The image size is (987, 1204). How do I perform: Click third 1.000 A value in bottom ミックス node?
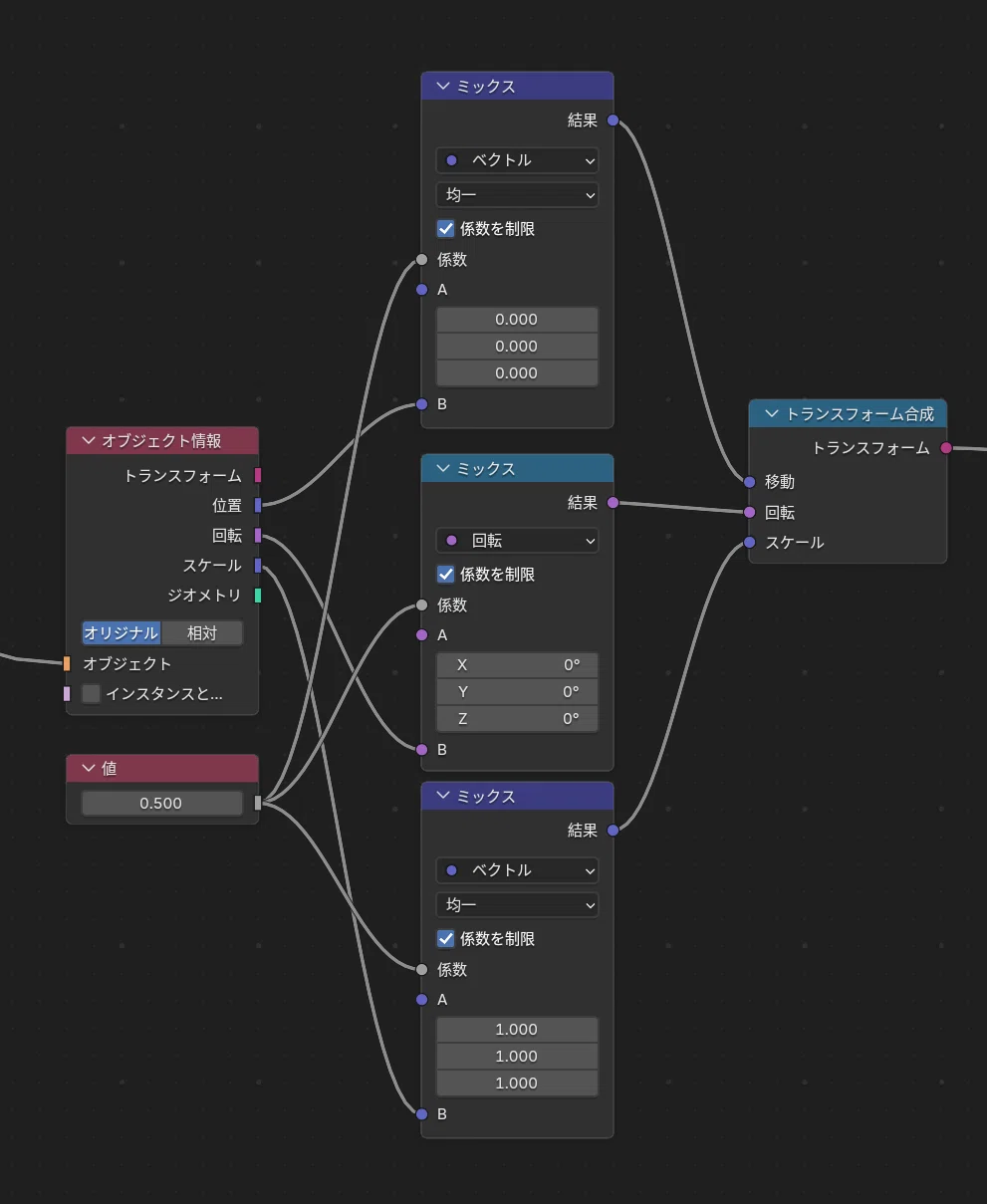tap(517, 1084)
